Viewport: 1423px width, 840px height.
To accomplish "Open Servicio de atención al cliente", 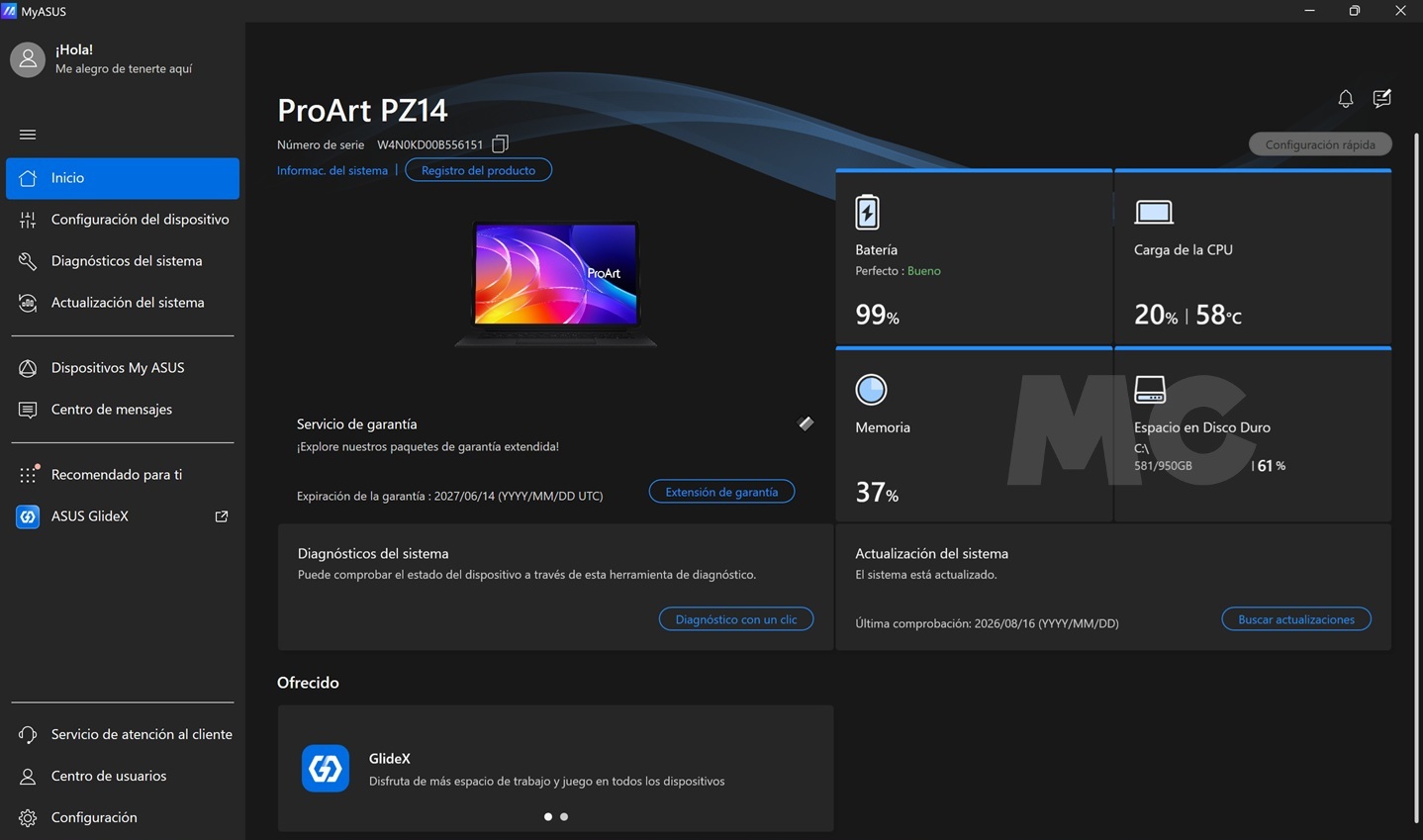I will 123,734.
